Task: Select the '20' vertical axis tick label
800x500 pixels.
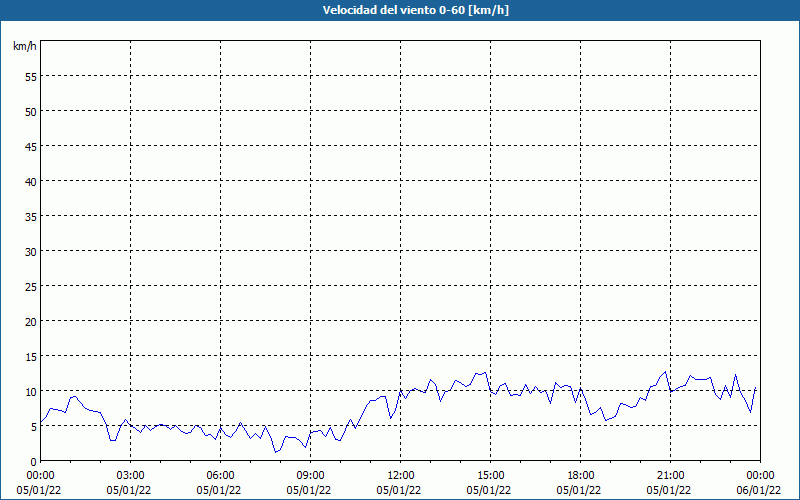Action: [31, 321]
